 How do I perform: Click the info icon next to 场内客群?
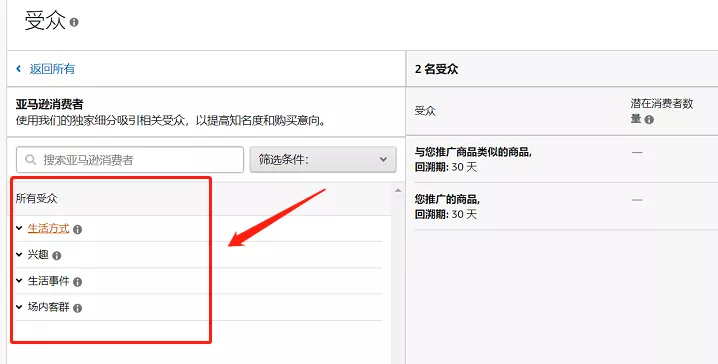(77, 308)
